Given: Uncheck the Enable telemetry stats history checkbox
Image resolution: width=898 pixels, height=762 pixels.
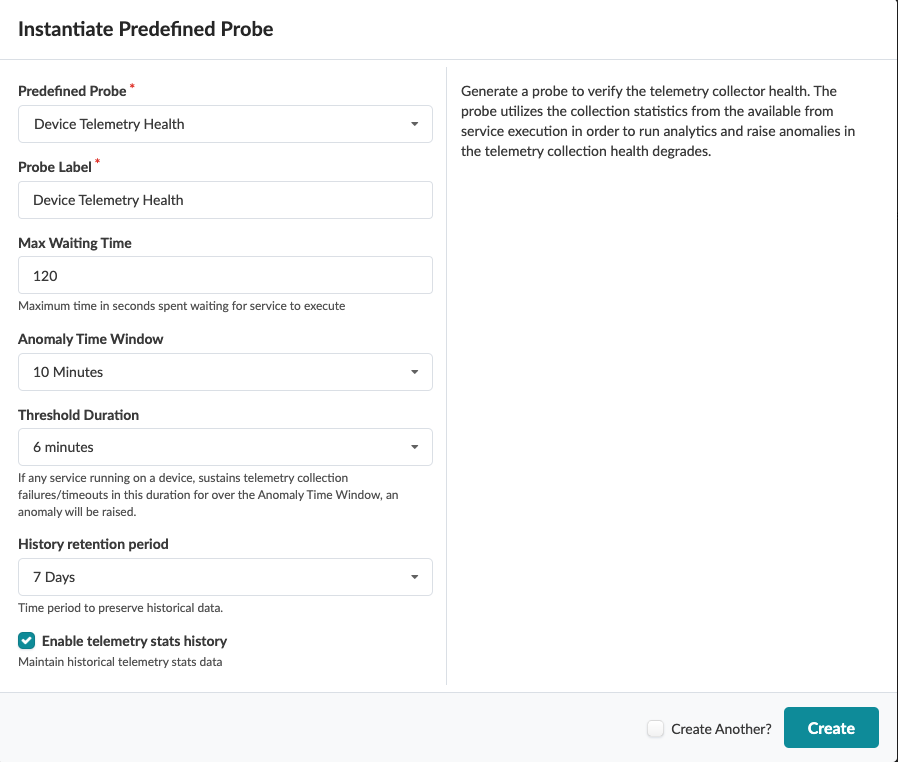Looking at the screenshot, I should [x=27, y=641].
